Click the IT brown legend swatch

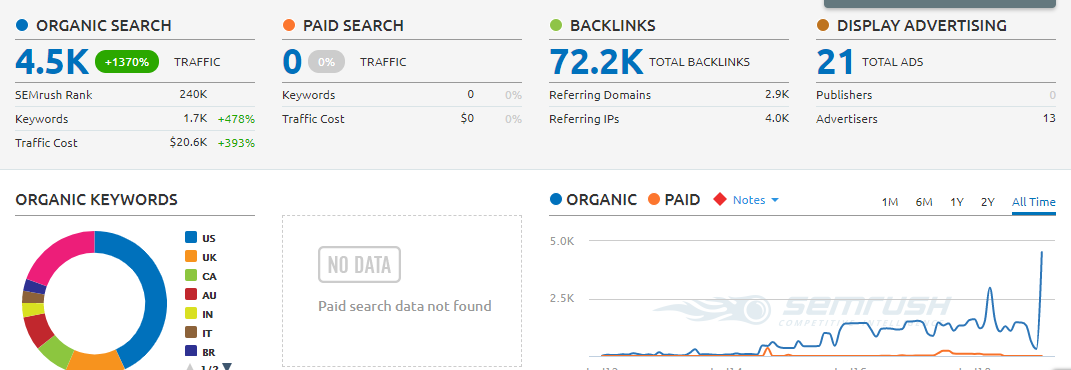[x=191, y=332]
